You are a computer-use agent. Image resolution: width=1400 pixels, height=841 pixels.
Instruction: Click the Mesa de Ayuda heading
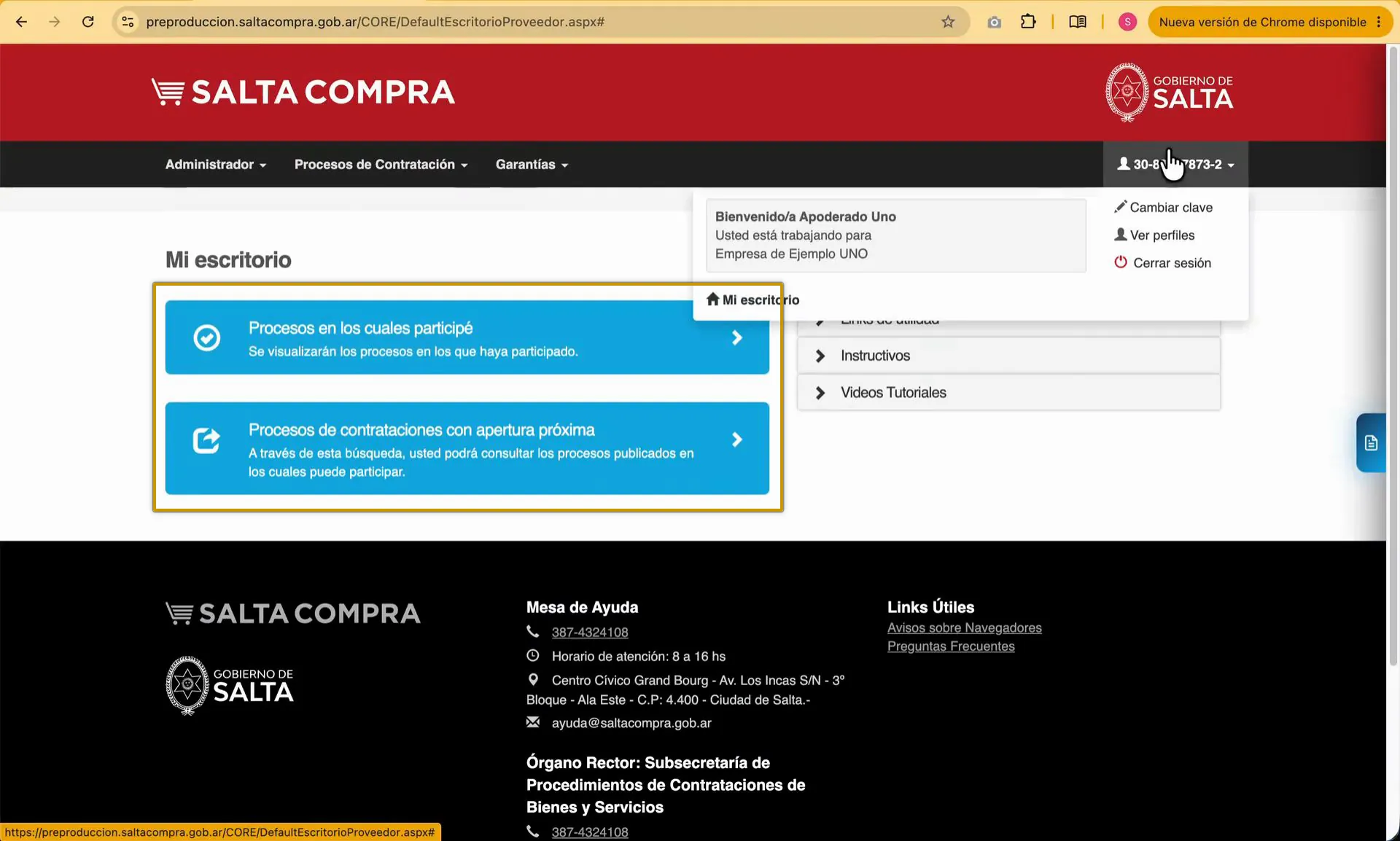(x=582, y=607)
